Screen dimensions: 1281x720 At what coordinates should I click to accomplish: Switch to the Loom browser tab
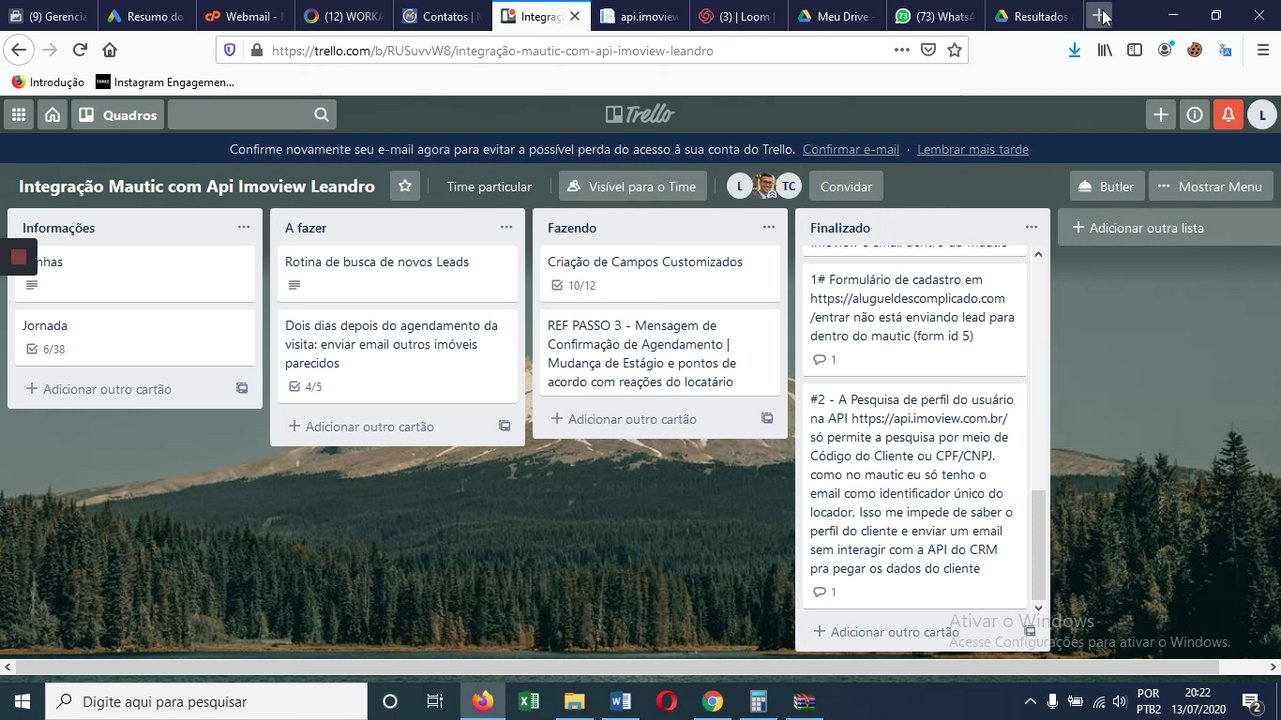tap(738, 16)
